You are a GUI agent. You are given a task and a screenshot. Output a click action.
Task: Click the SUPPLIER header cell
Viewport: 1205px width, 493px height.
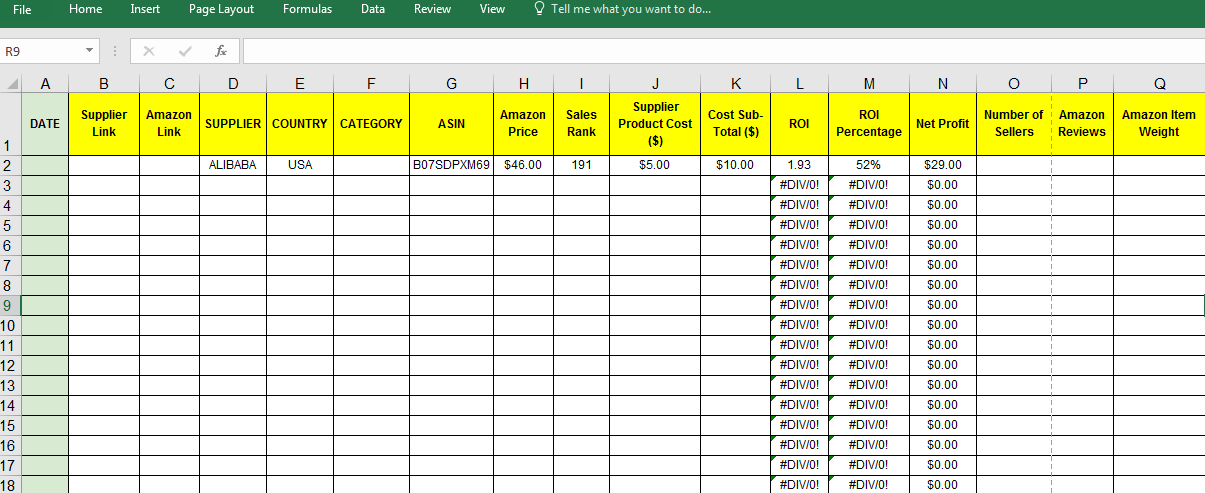pyautogui.click(x=233, y=124)
